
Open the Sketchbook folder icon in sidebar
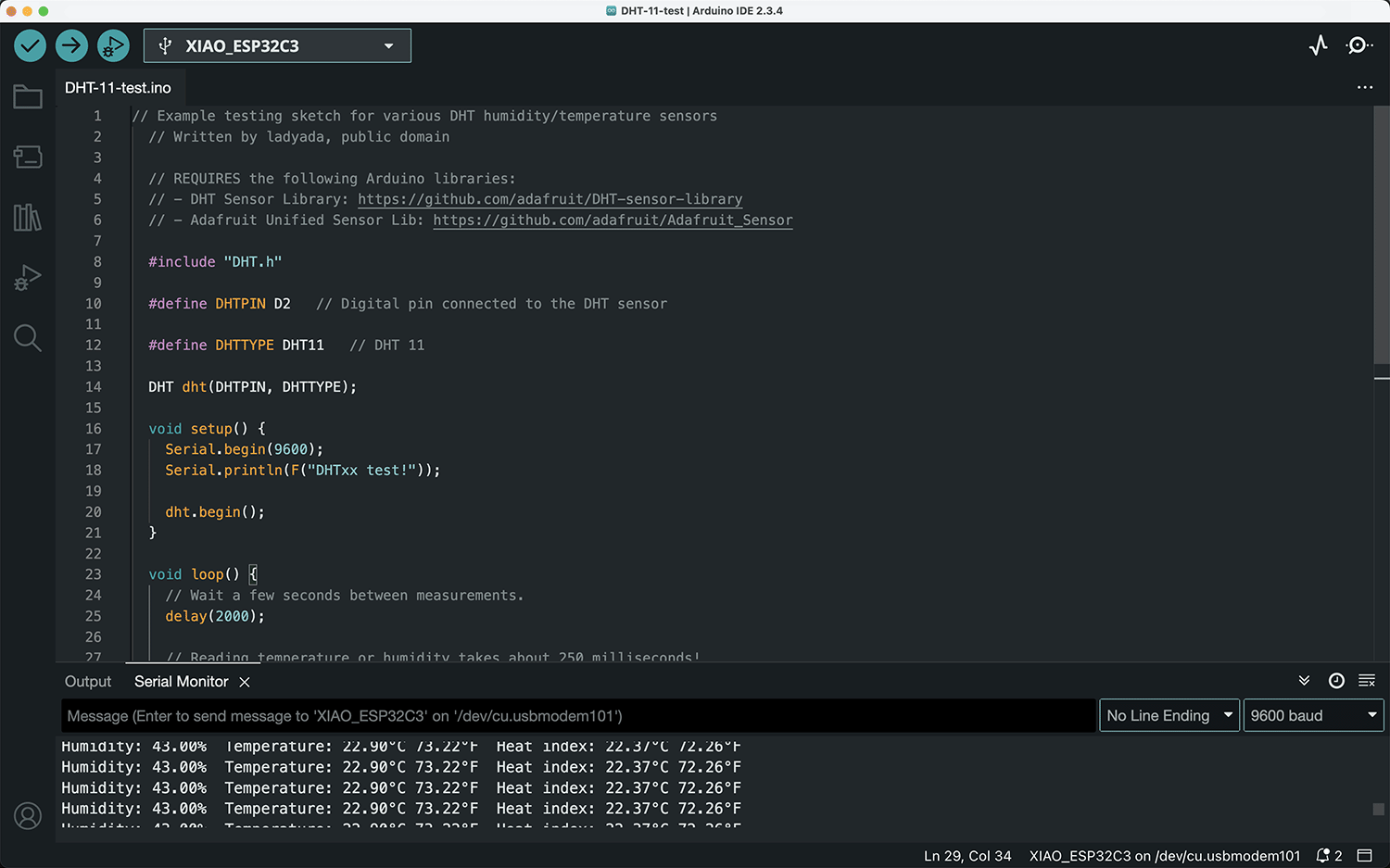28,96
